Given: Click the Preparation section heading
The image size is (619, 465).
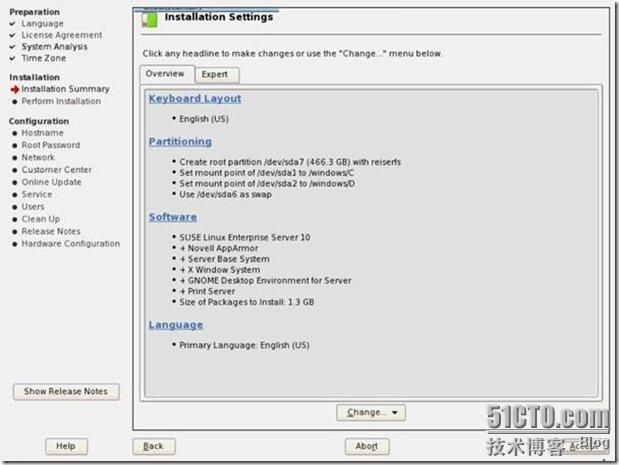Looking at the screenshot, I should pos(34,12).
